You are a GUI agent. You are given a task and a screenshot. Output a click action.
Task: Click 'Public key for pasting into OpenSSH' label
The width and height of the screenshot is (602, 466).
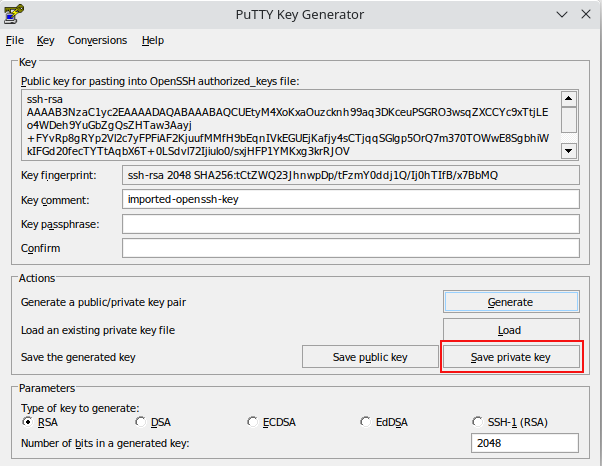tap(160, 81)
